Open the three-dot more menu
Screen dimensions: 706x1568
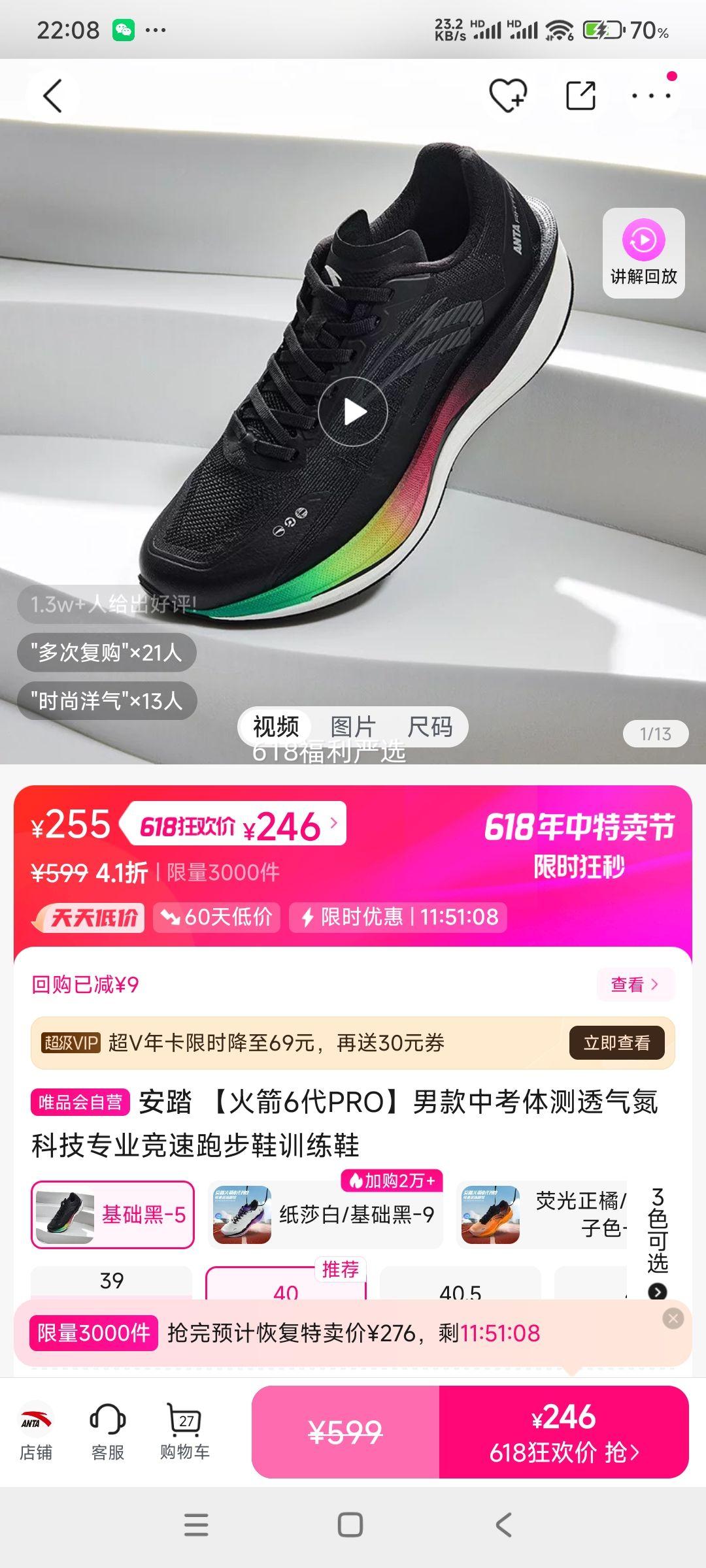click(651, 95)
